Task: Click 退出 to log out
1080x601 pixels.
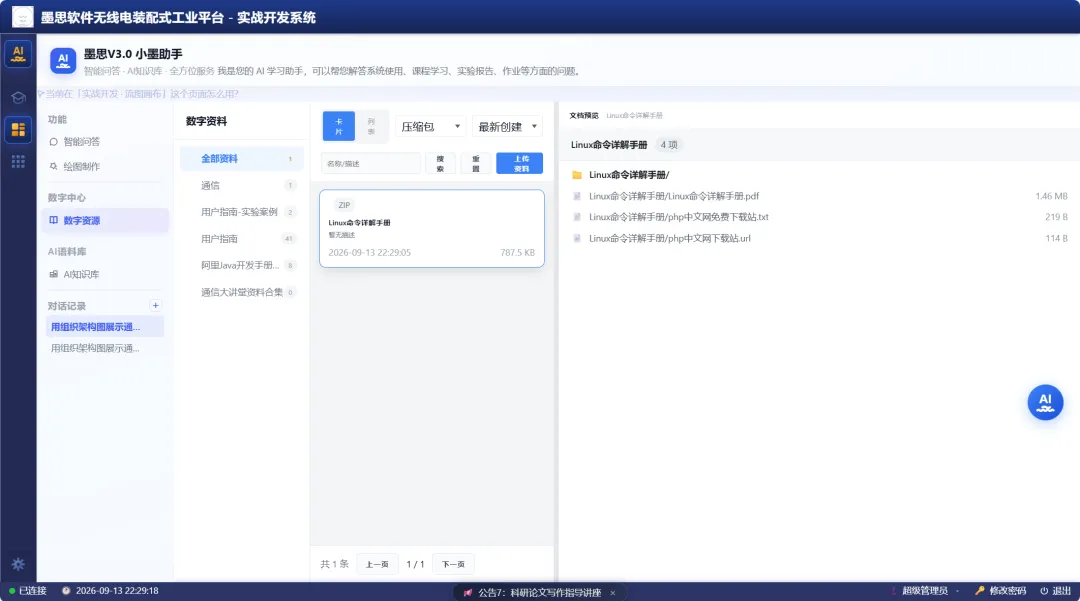Action: [x=1055, y=591]
